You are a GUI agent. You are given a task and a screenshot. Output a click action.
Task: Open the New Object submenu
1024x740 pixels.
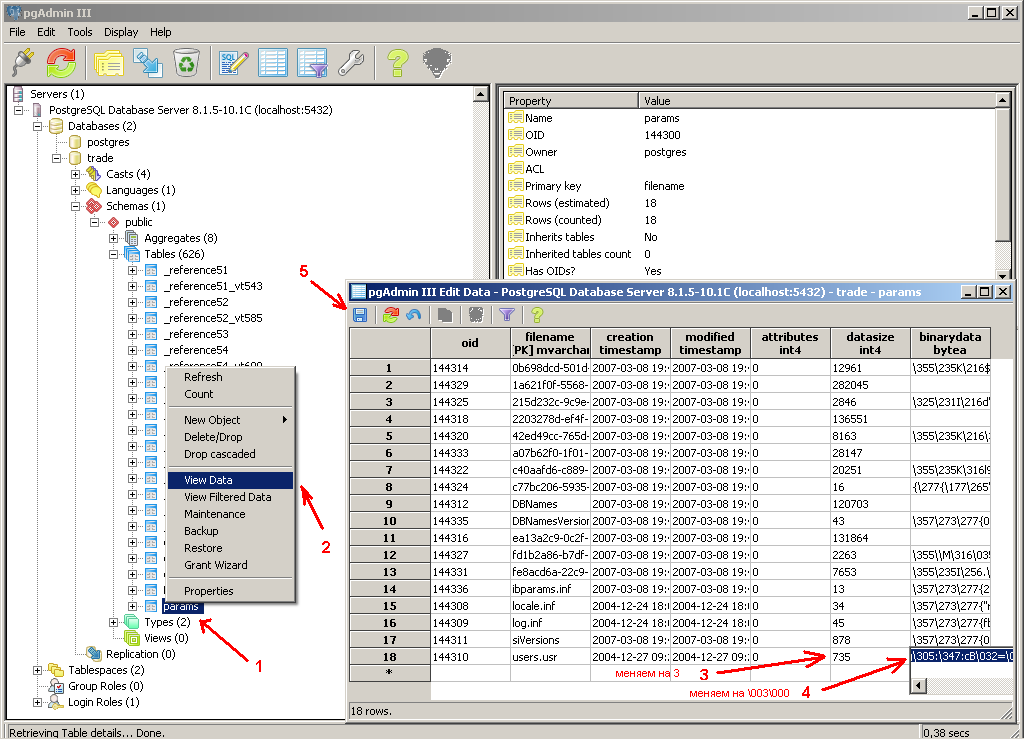pos(230,420)
